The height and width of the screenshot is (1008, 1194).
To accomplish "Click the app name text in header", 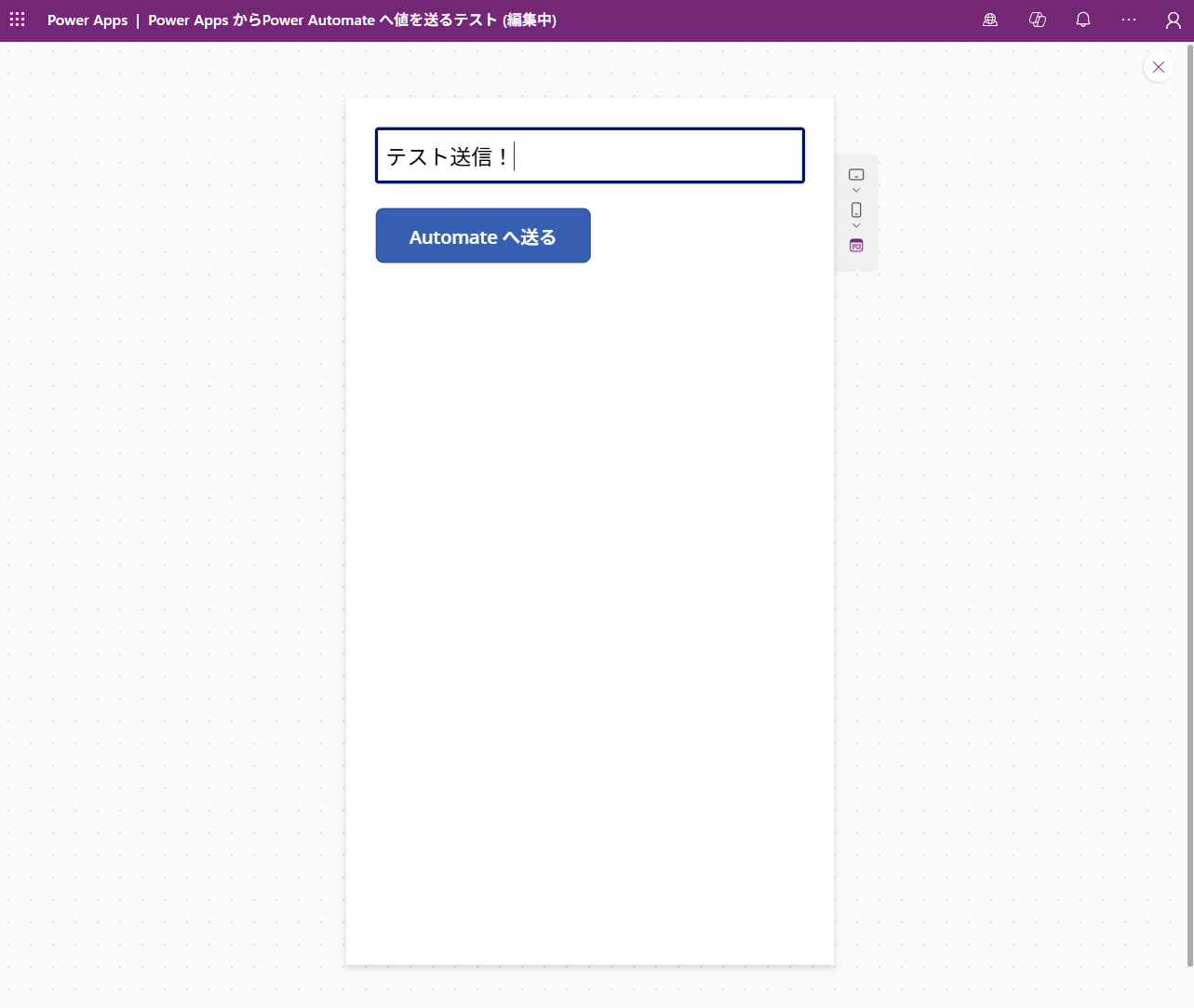I will point(352,20).
